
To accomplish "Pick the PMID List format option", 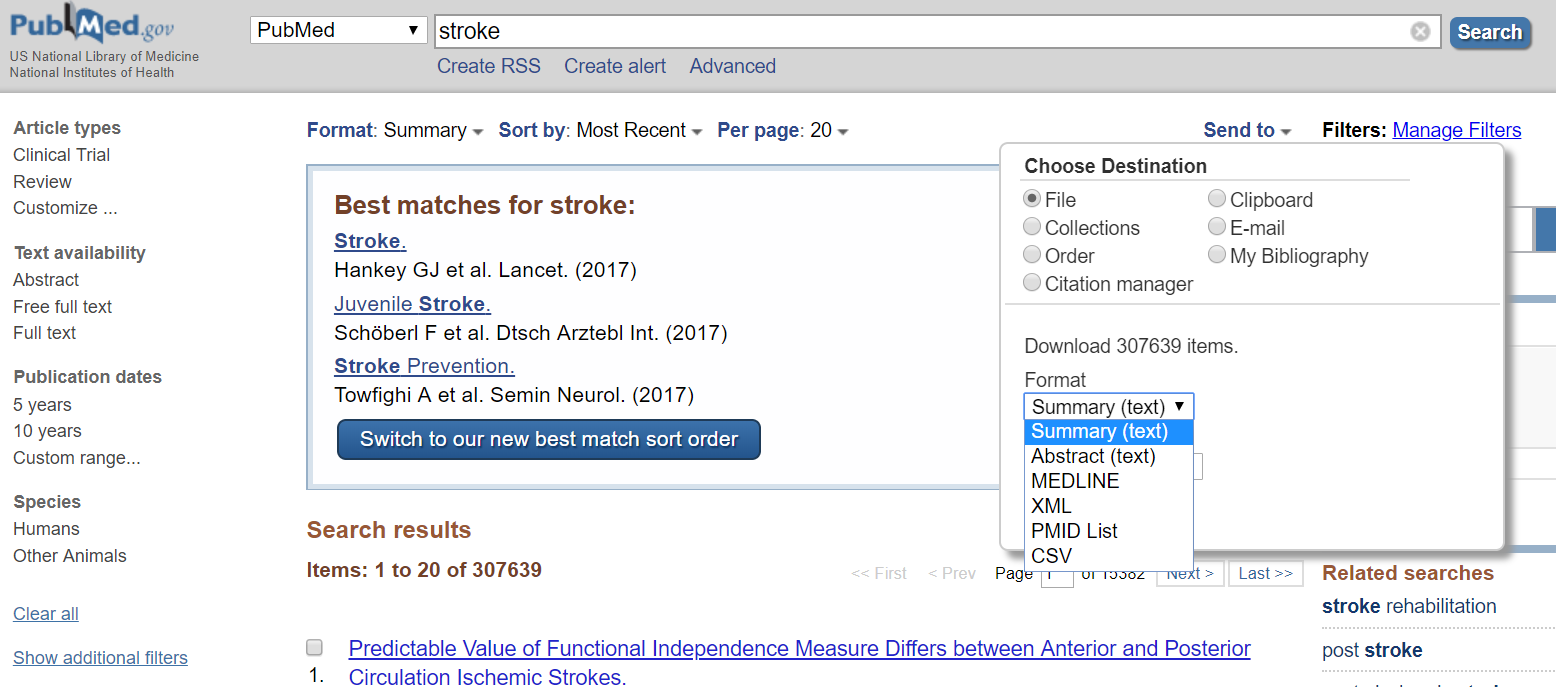I will pos(1074,531).
